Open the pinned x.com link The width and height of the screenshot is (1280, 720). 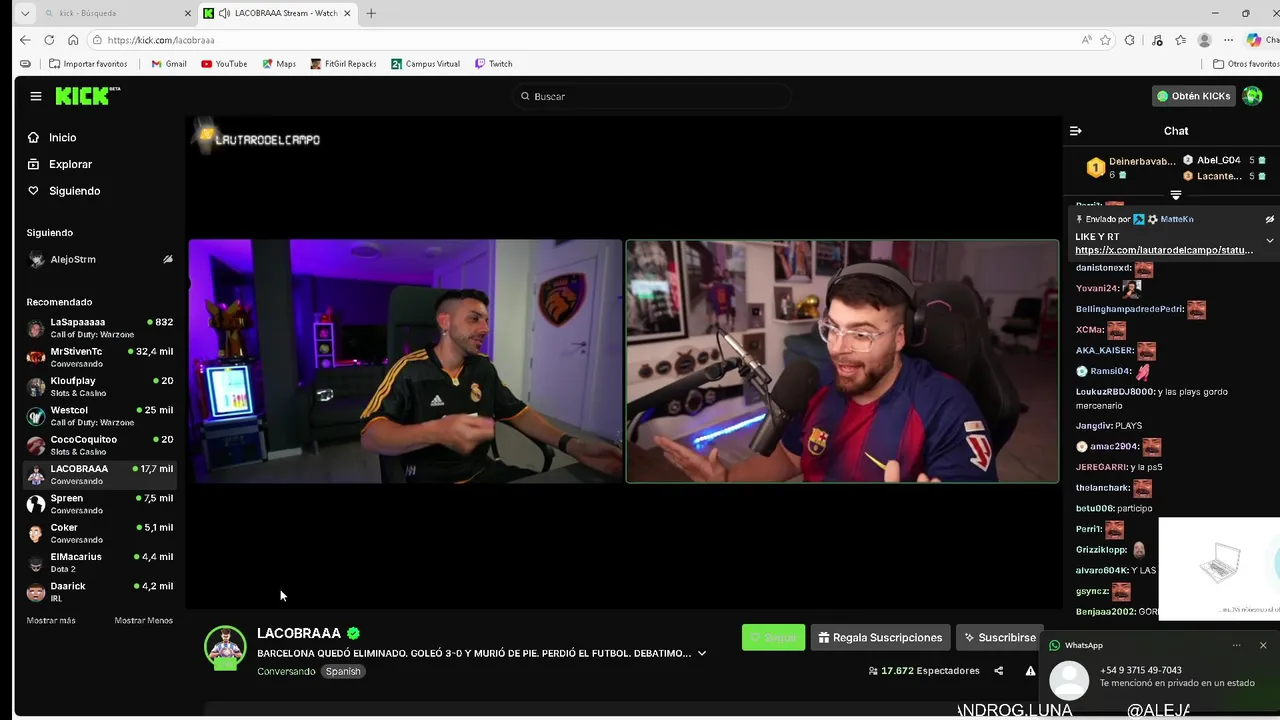1163,250
